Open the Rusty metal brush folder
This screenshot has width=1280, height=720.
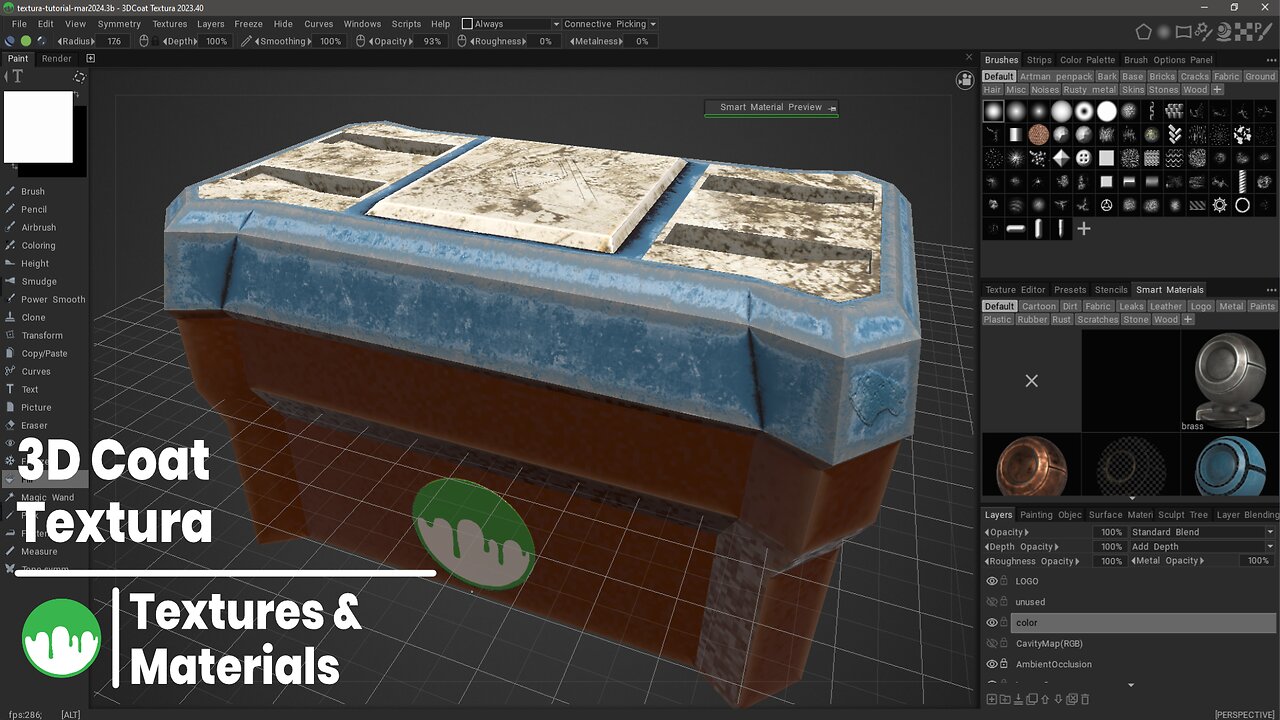1090,90
